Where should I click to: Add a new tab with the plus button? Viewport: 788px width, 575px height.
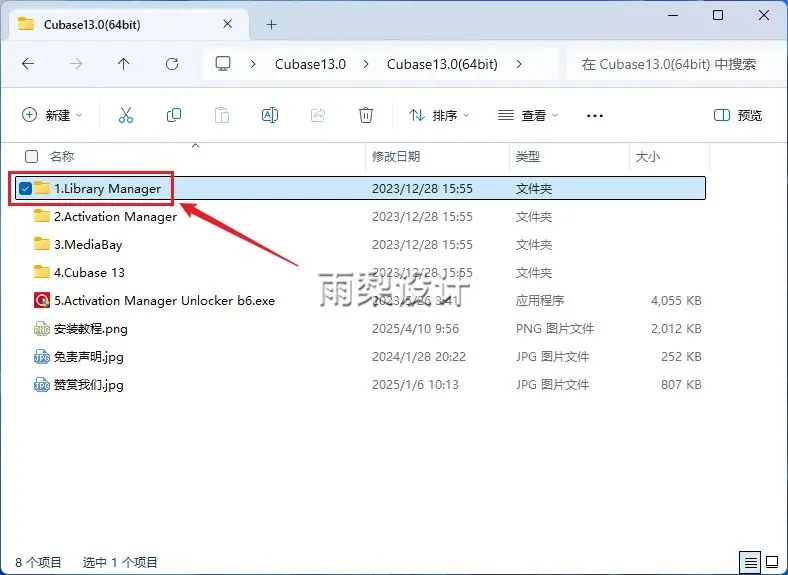pyautogui.click(x=271, y=24)
